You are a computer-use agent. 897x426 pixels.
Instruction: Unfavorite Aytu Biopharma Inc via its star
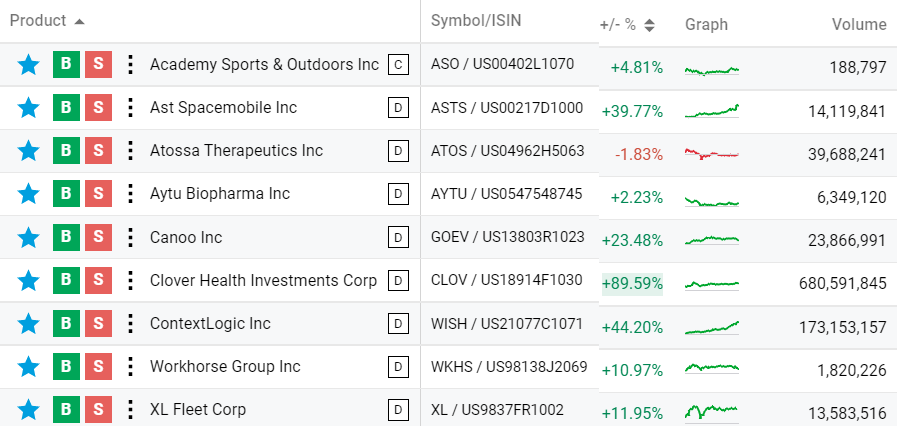click(28, 194)
